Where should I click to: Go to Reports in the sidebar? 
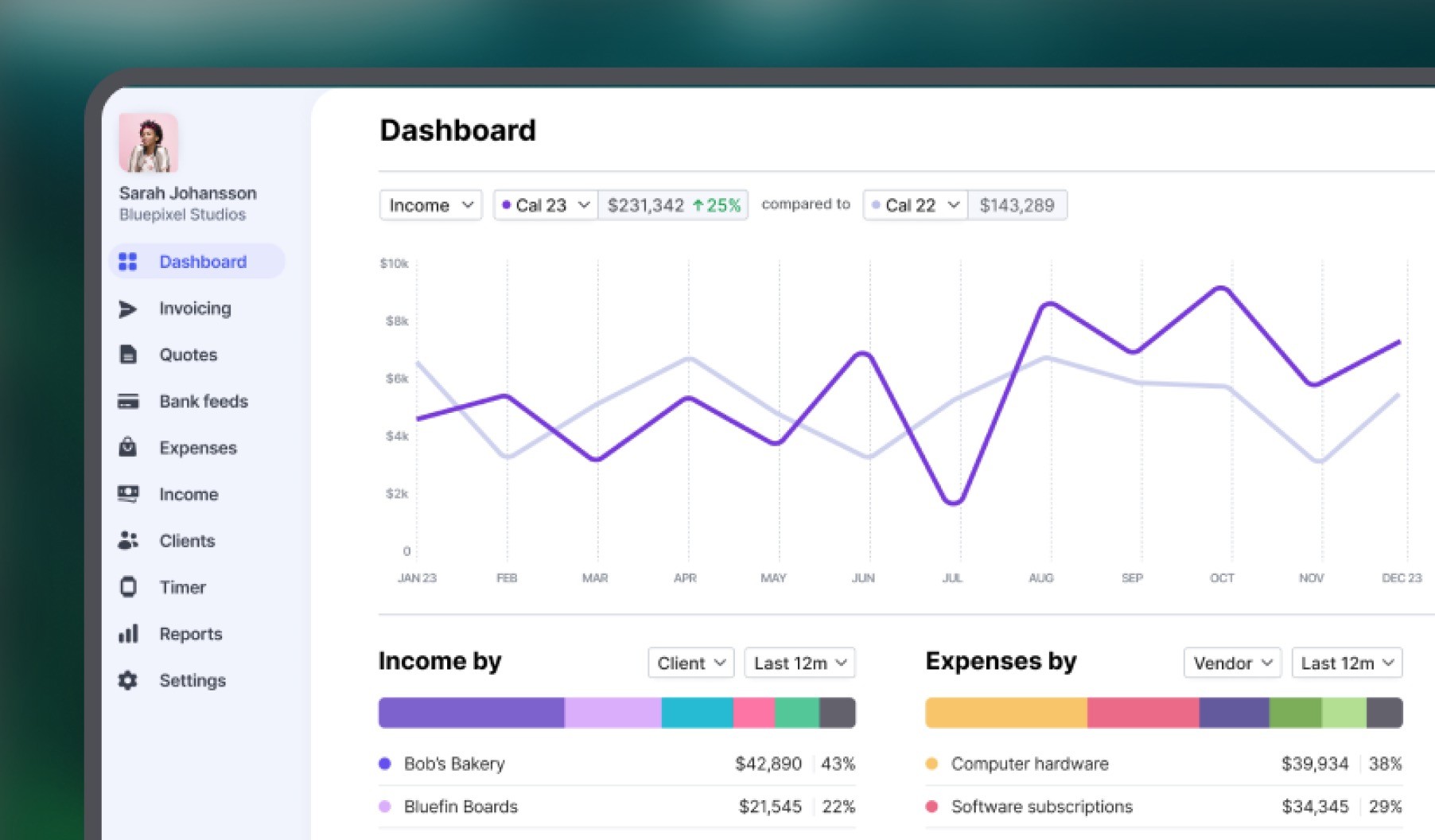click(x=191, y=634)
